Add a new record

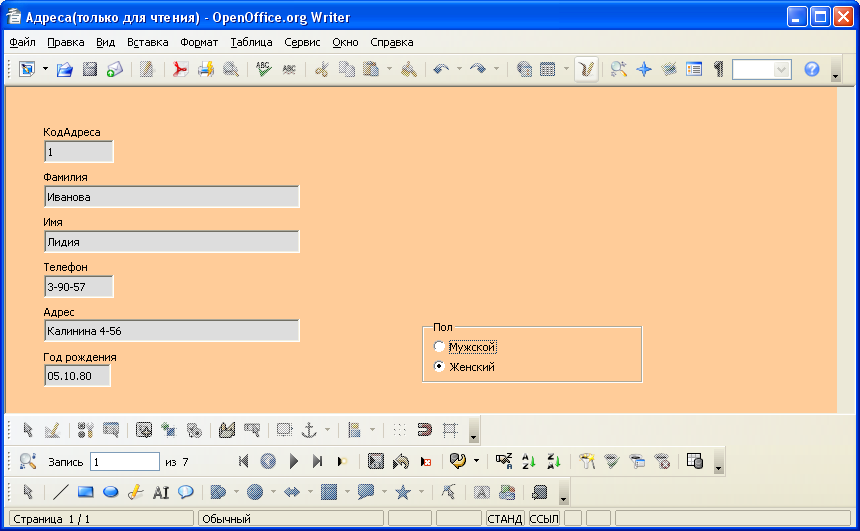coord(342,462)
